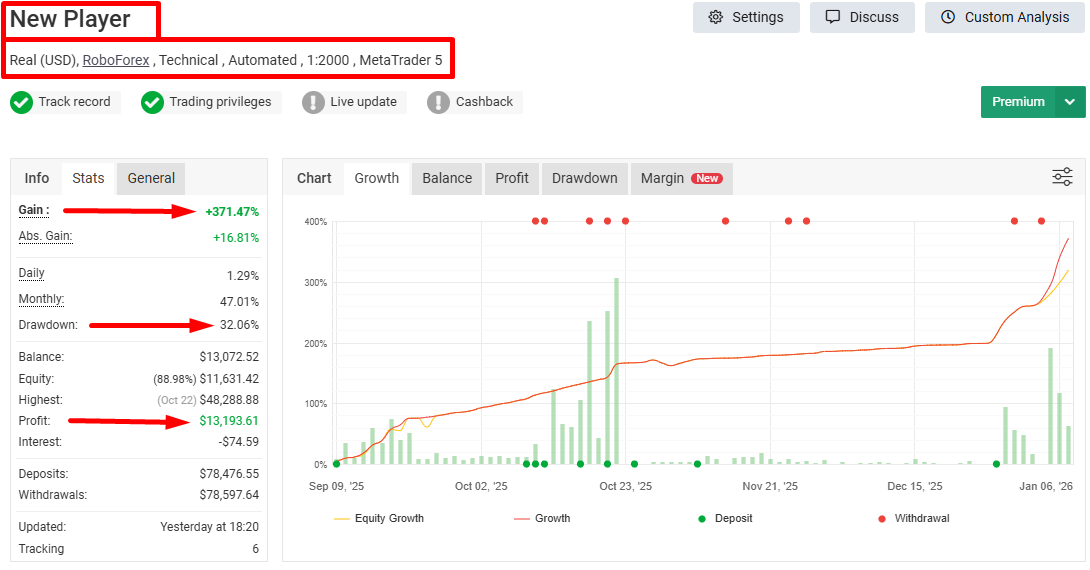The width and height of the screenshot is (1090, 570).
Task: Click the Track record label
Action: coord(74,102)
